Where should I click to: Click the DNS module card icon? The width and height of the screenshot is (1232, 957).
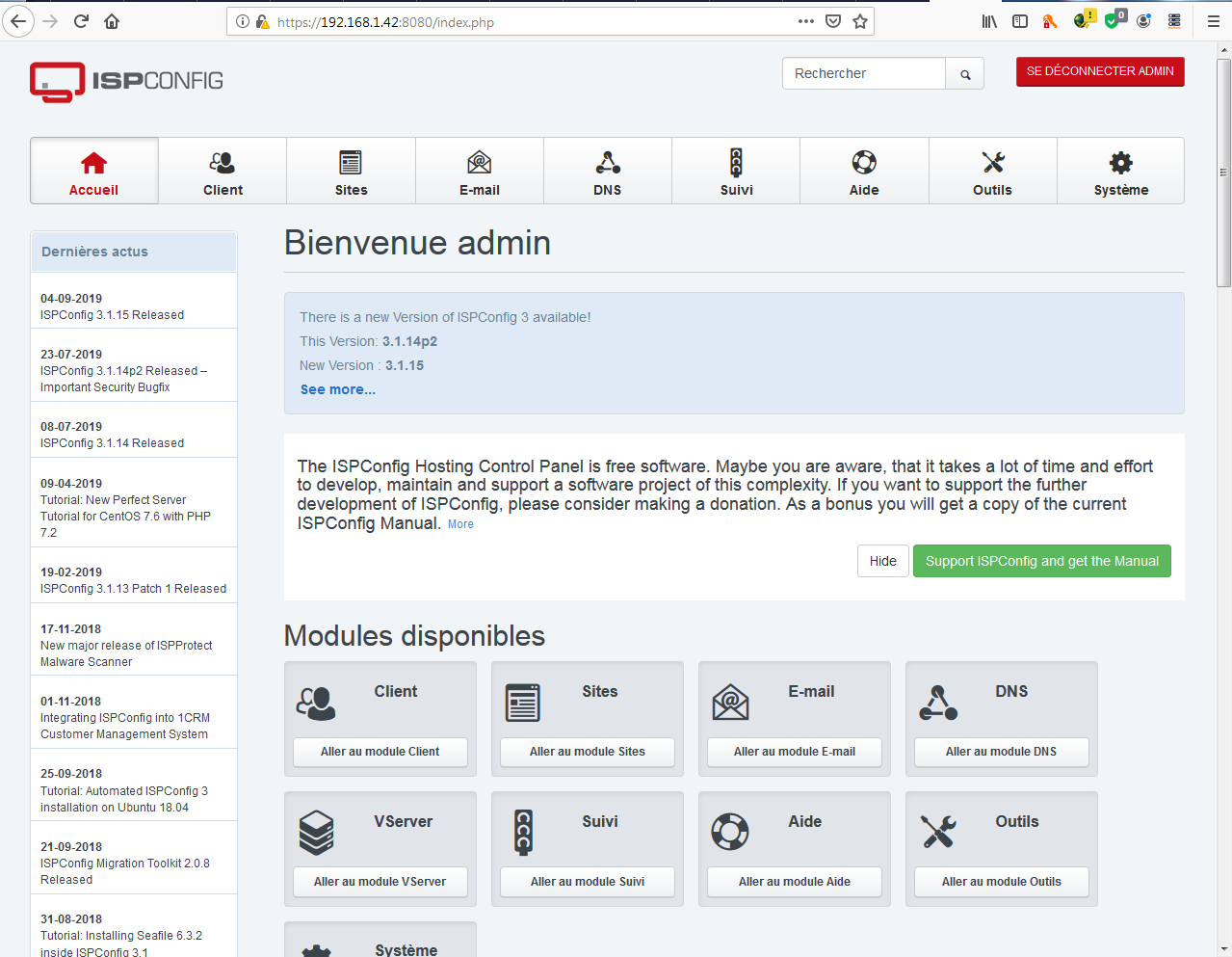click(937, 703)
